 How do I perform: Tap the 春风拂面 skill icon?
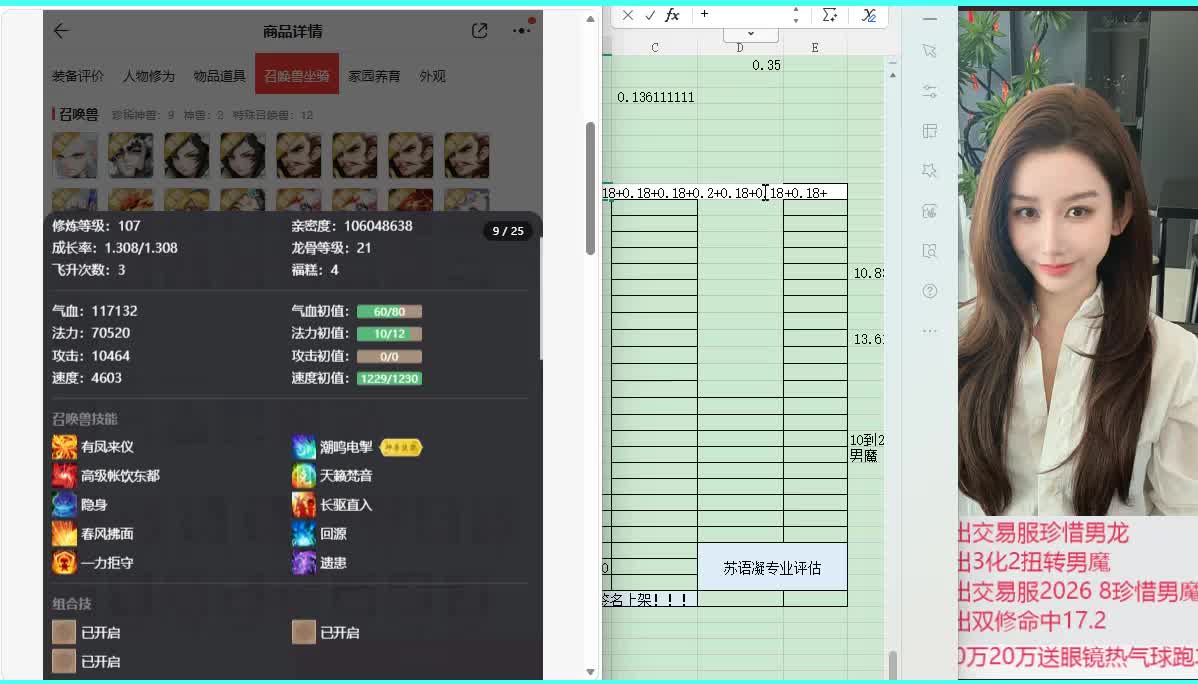64,533
